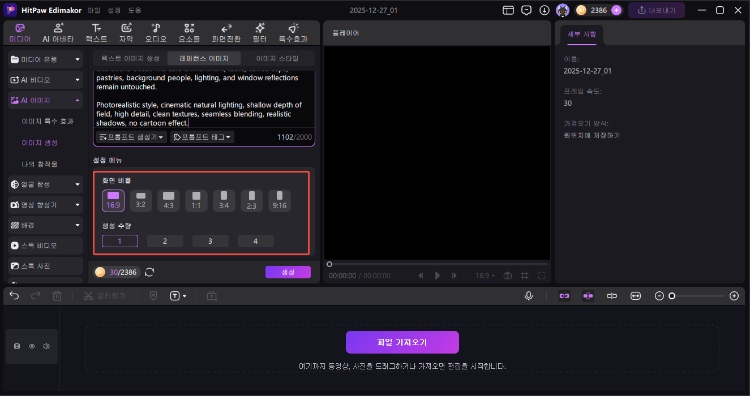Toggle track lock icon
The image size is (750, 396).
point(17,346)
